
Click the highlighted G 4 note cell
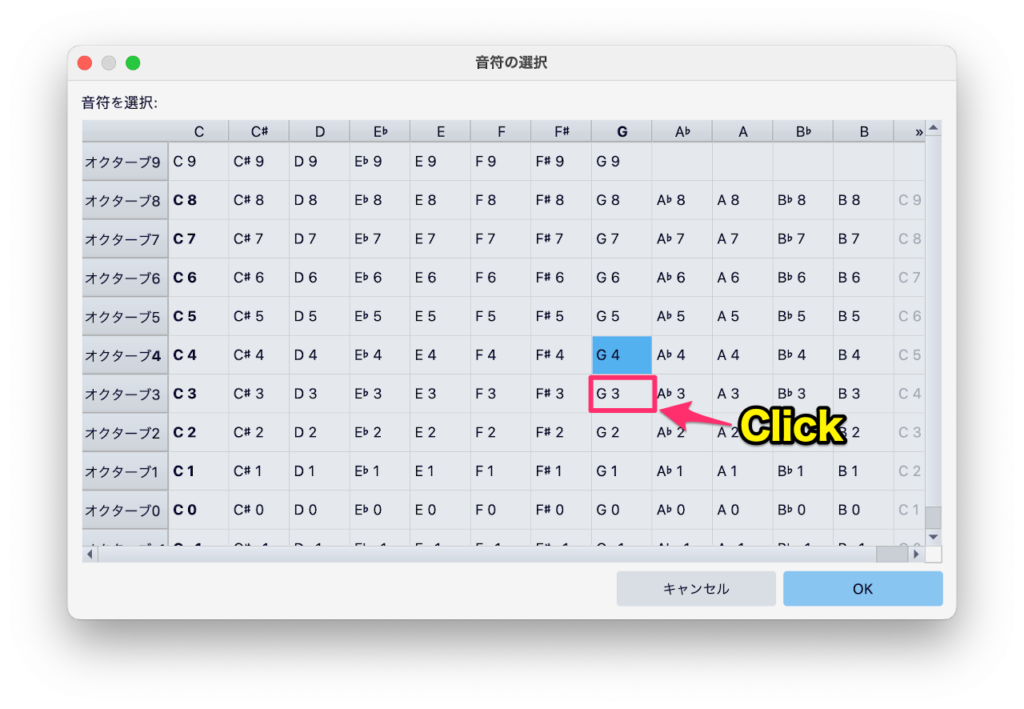[x=621, y=355]
